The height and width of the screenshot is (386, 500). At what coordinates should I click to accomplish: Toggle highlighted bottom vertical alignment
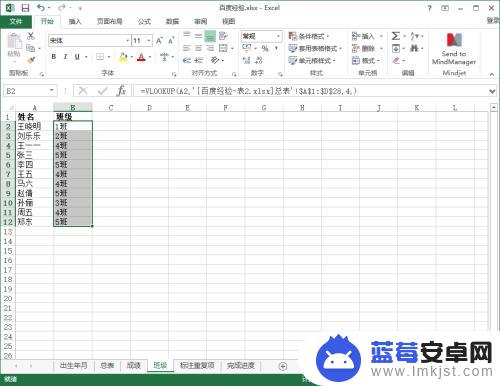coord(210,36)
